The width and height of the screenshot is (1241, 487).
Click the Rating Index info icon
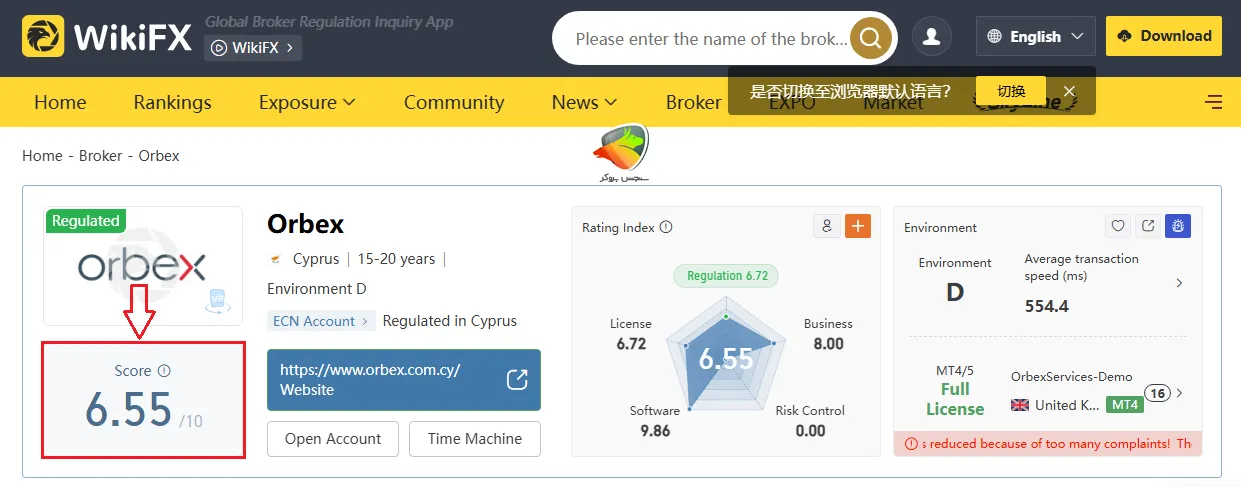click(x=666, y=227)
